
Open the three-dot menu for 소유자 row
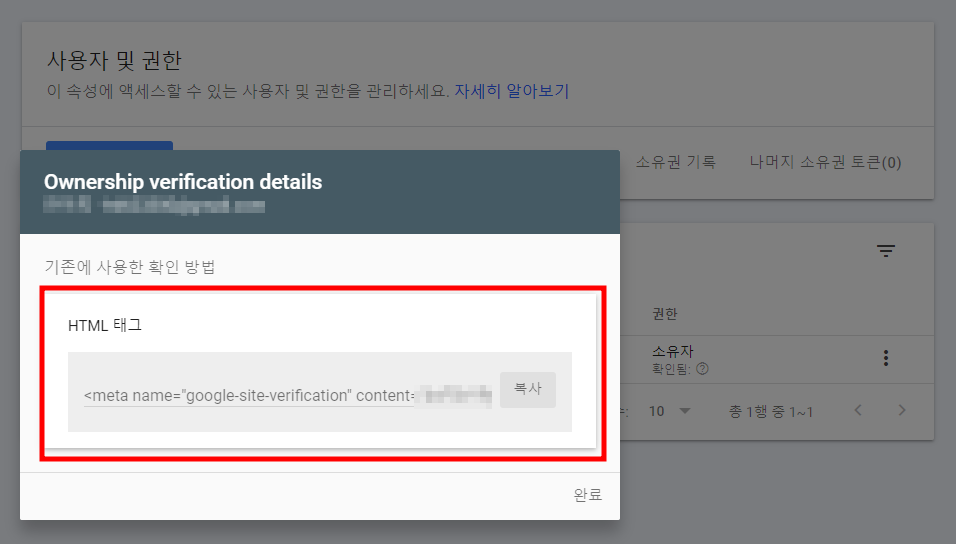(x=885, y=358)
